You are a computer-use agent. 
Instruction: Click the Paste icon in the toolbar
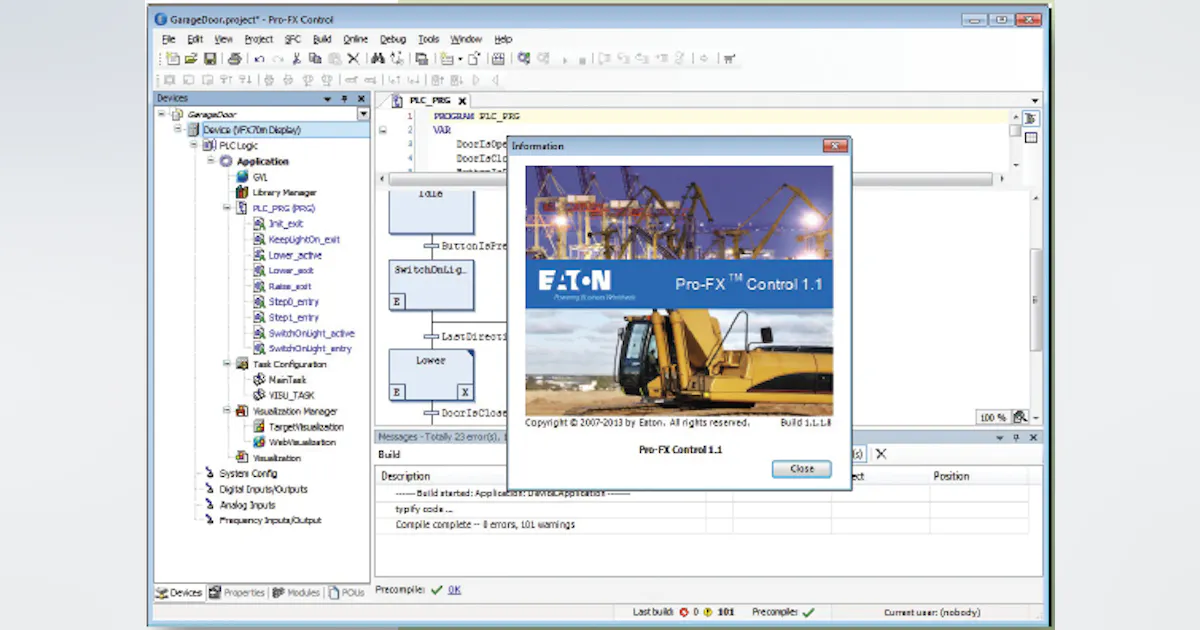pyautogui.click(x=333, y=58)
